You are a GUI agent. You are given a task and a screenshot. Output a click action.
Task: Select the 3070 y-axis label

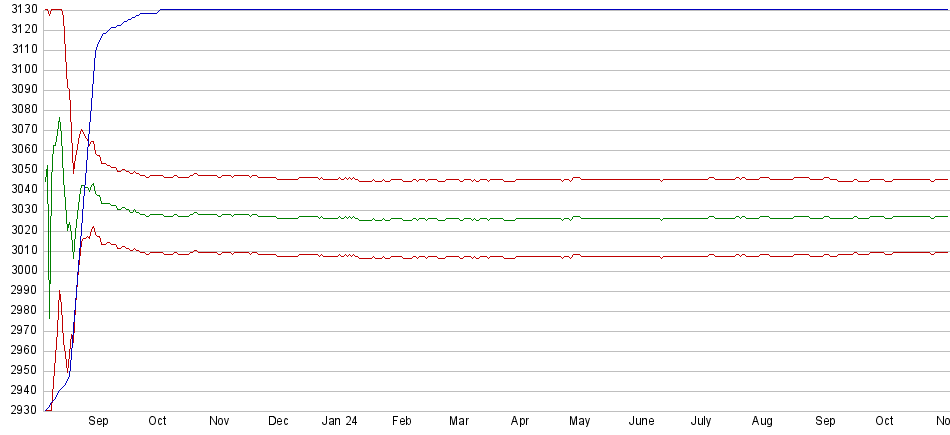21,130
